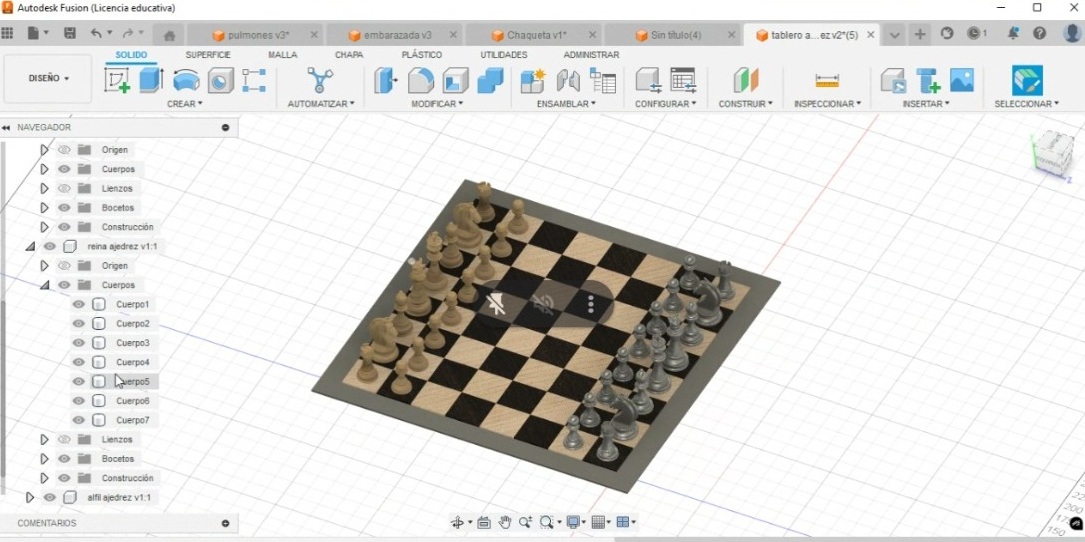Open the ENSAMBLAR dropdown menu

[566, 104]
